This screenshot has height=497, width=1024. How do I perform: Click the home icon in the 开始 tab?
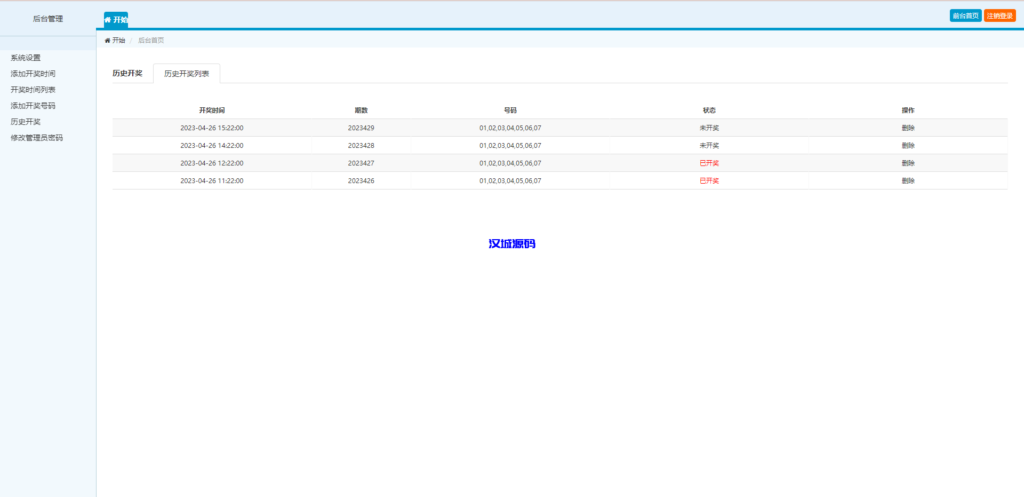pyautogui.click(x=108, y=19)
